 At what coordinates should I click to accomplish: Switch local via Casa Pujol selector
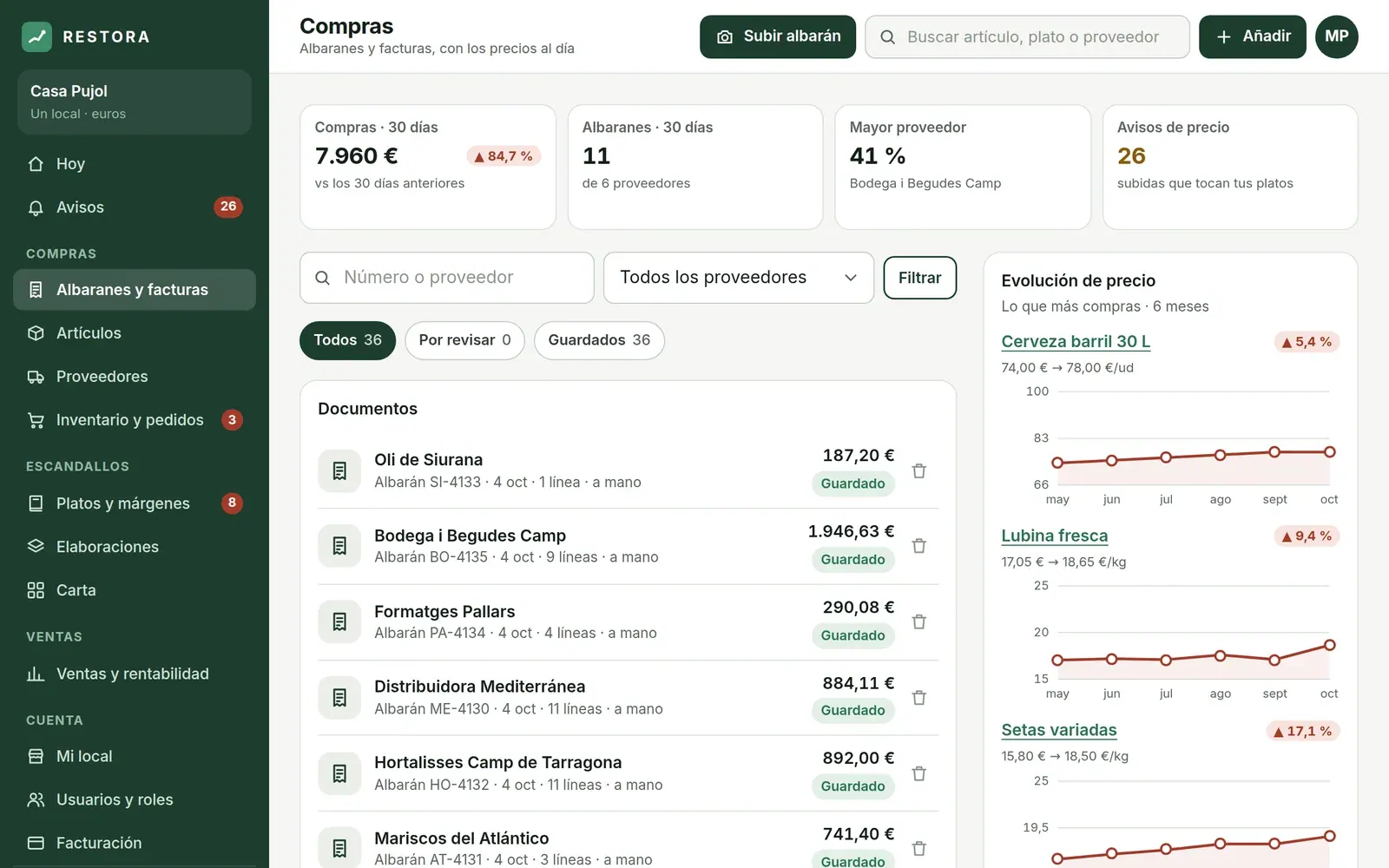click(135, 102)
